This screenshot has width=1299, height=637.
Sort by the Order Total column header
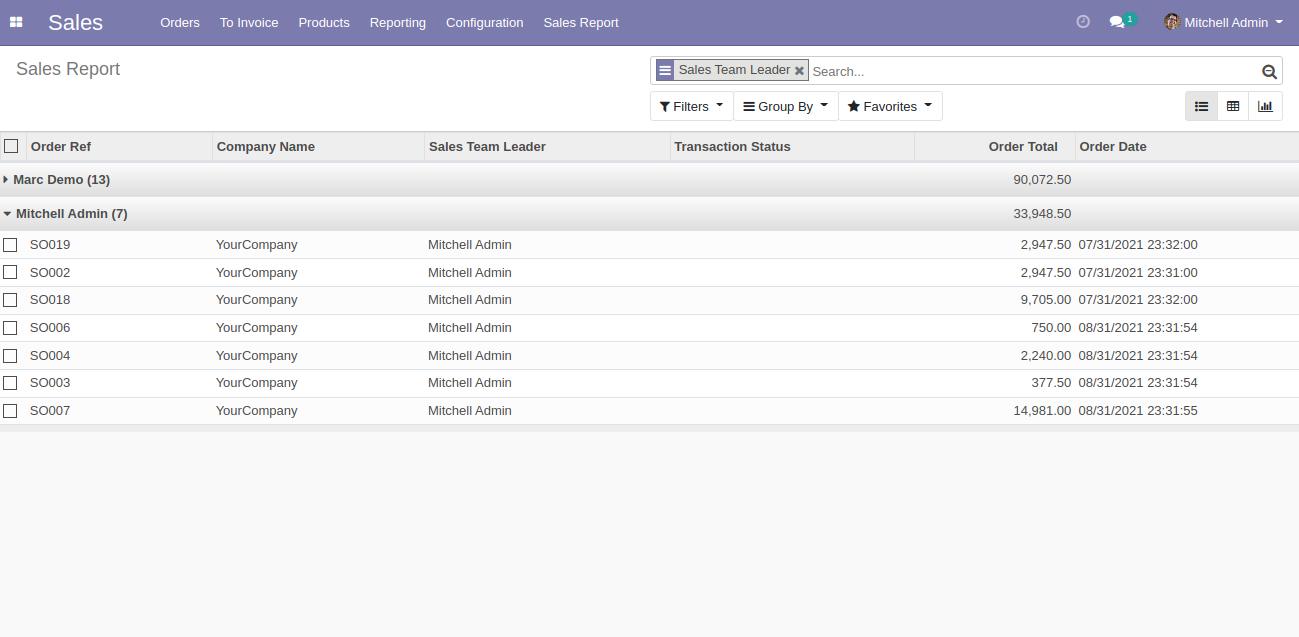(1022, 147)
